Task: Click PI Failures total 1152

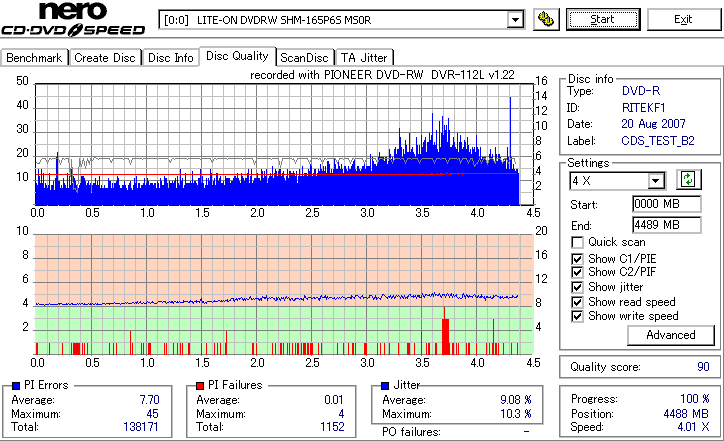Action: 332,427
